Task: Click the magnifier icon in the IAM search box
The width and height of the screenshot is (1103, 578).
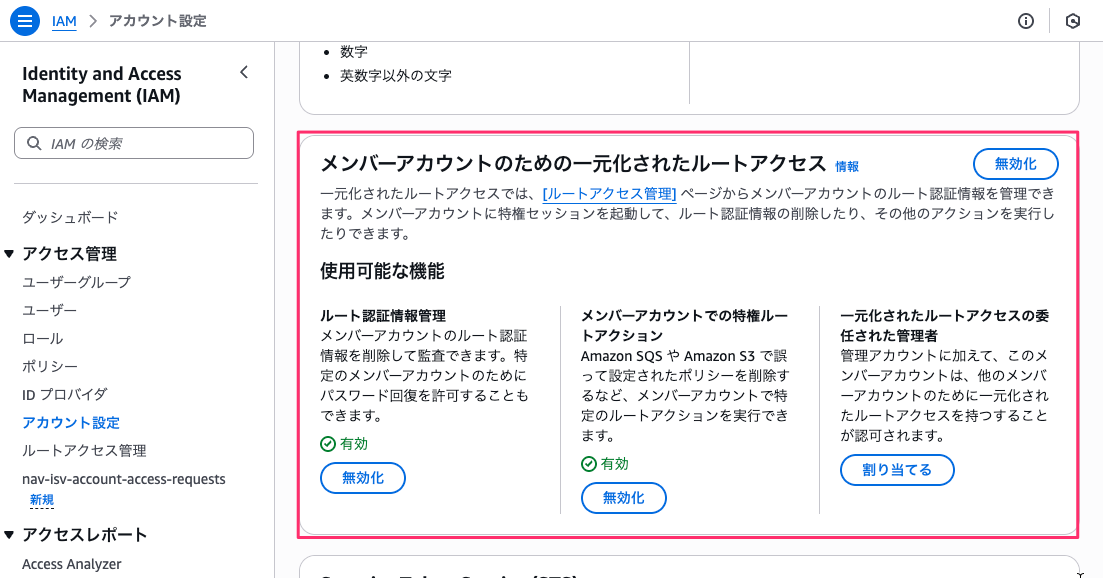Action: pyautogui.click(x=33, y=142)
